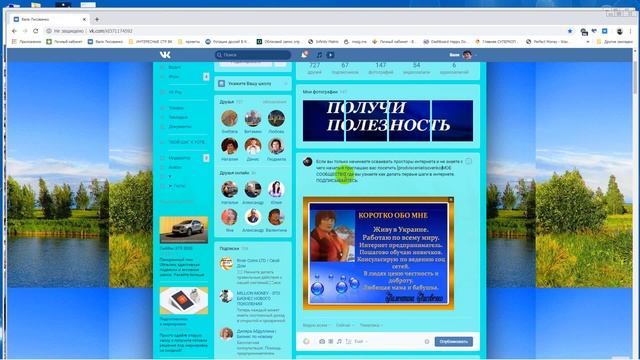The image size is (640, 360).
Task: Open the 'Видно всем' visibility dropdown
Action: (x=316, y=325)
